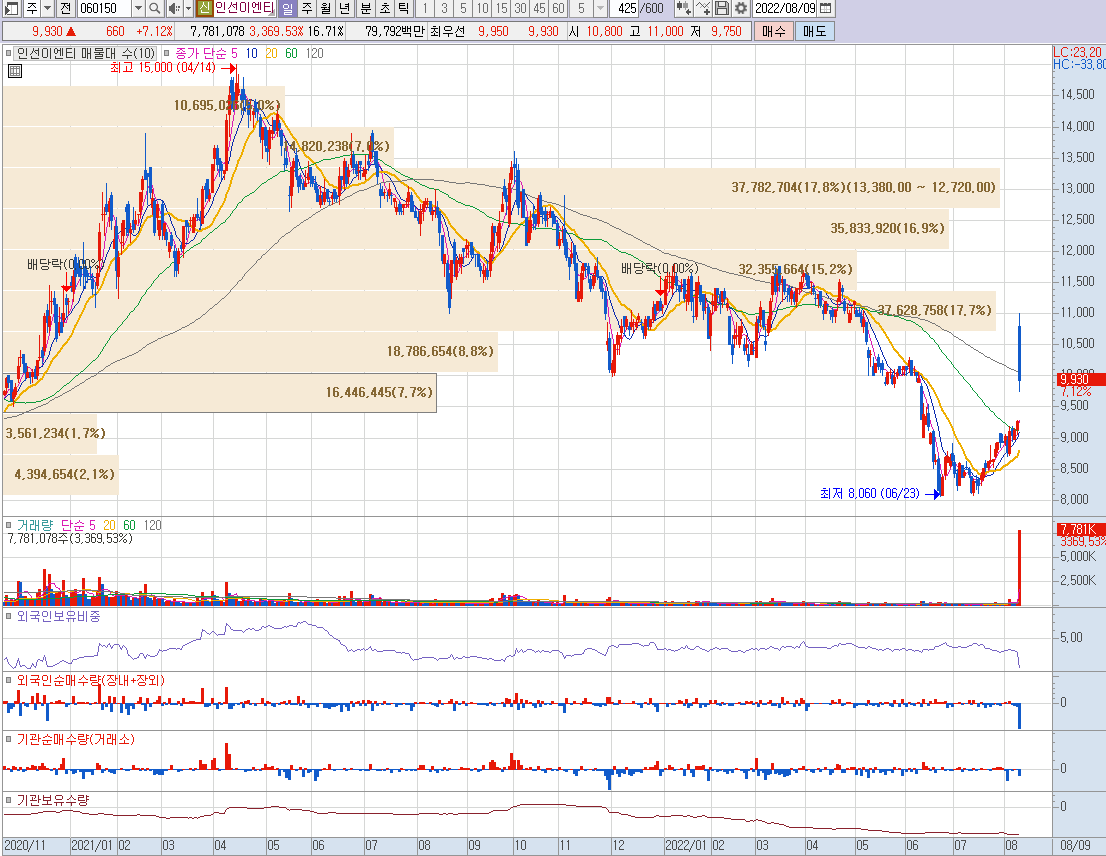Click the add candlestick chart icon
Screen dimensions: 1106x856
click(x=683, y=8)
